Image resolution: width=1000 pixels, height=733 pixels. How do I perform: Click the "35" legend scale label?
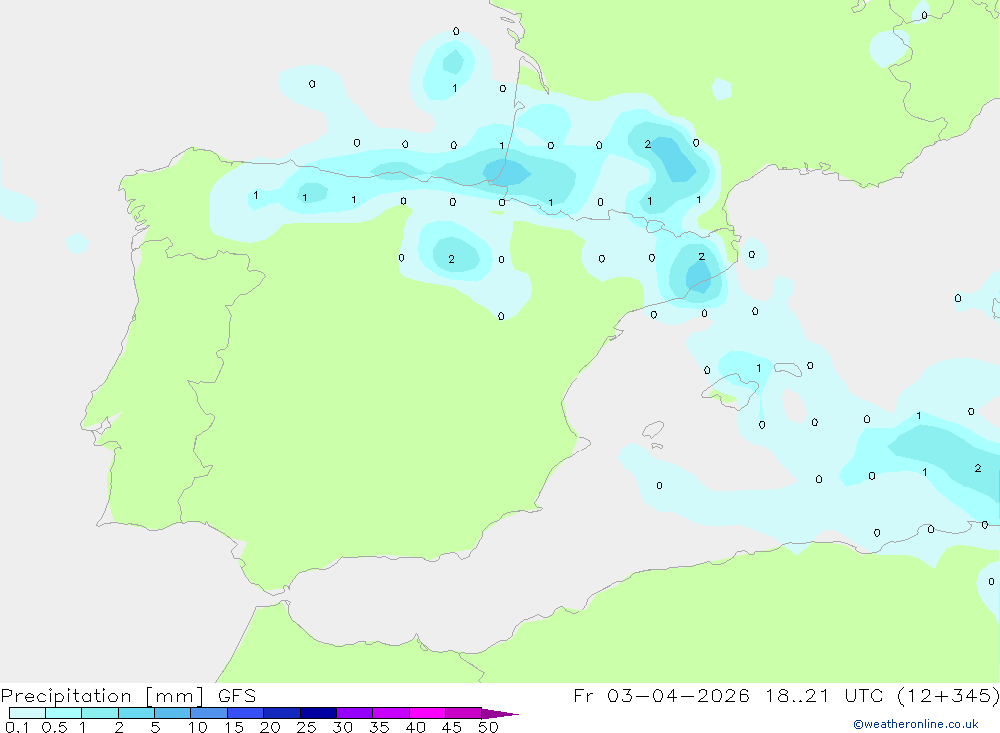(379, 727)
